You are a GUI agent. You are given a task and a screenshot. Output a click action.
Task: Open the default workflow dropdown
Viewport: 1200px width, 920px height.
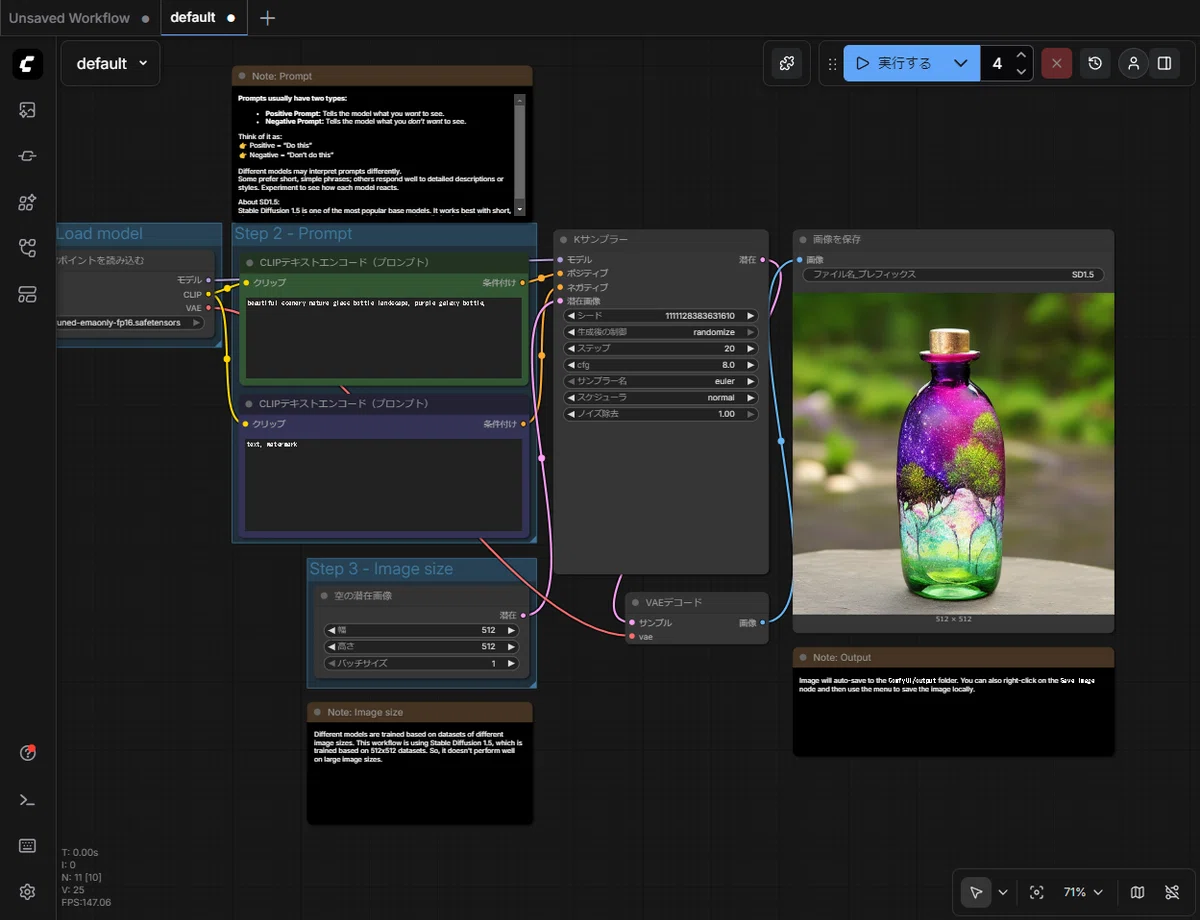pos(111,63)
